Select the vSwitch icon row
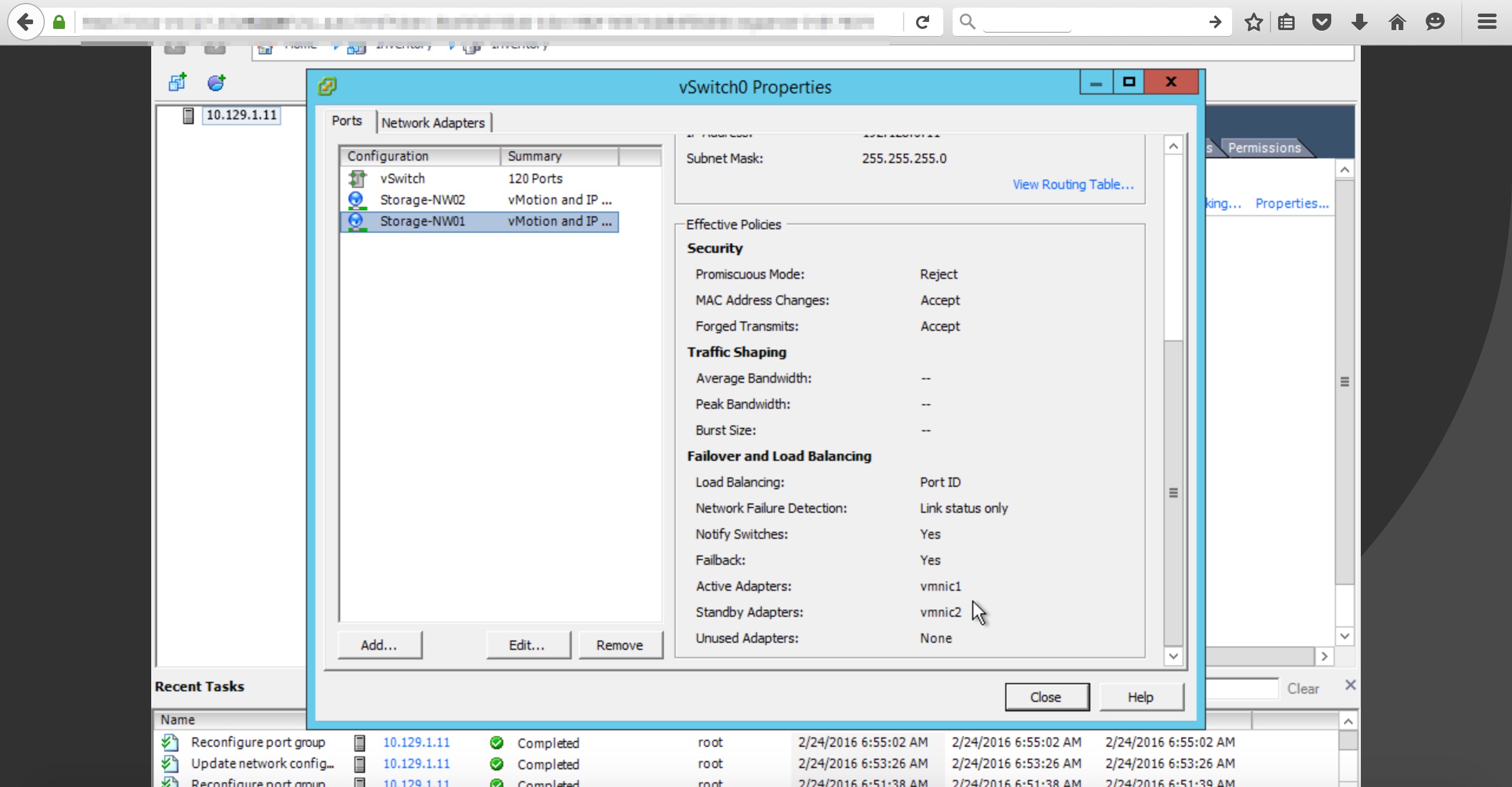The height and width of the screenshot is (787, 1512). click(402, 178)
